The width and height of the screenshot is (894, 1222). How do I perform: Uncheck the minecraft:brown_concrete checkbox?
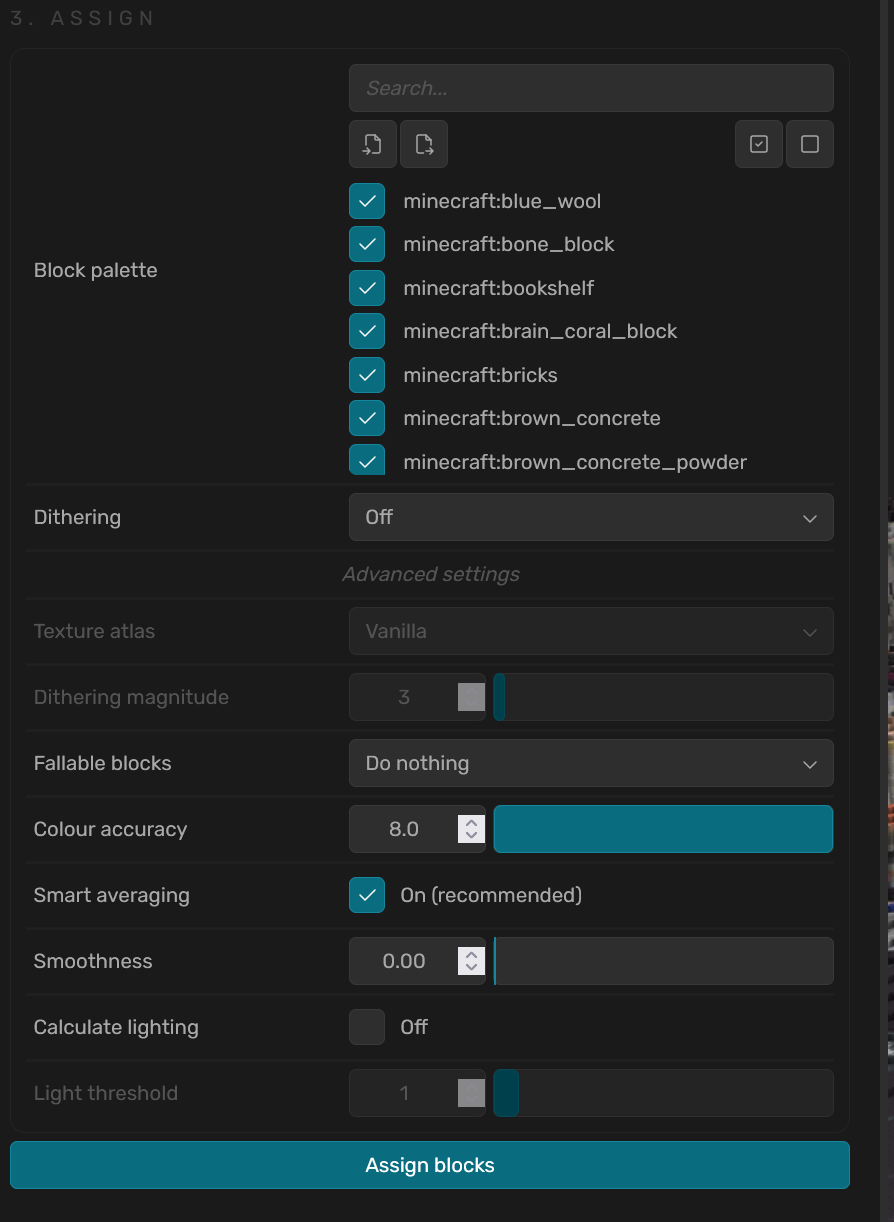tap(367, 418)
